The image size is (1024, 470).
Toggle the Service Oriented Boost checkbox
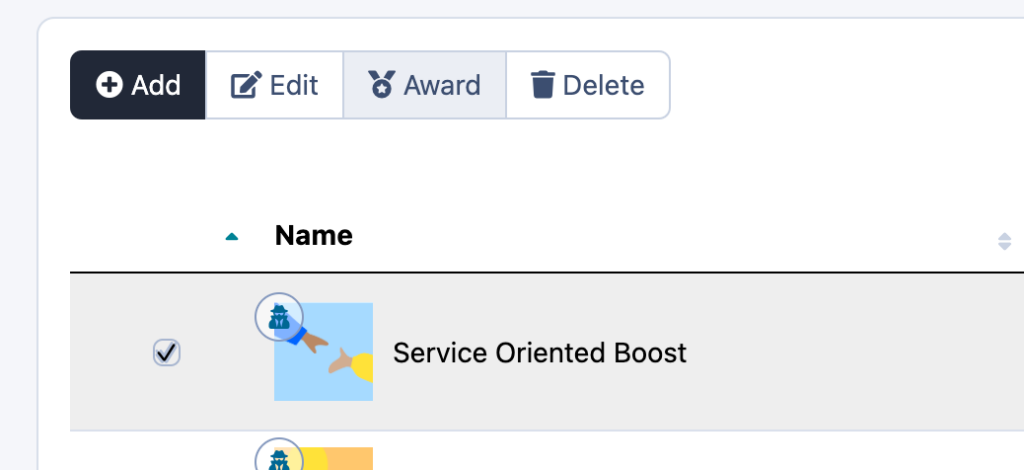click(x=166, y=352)
